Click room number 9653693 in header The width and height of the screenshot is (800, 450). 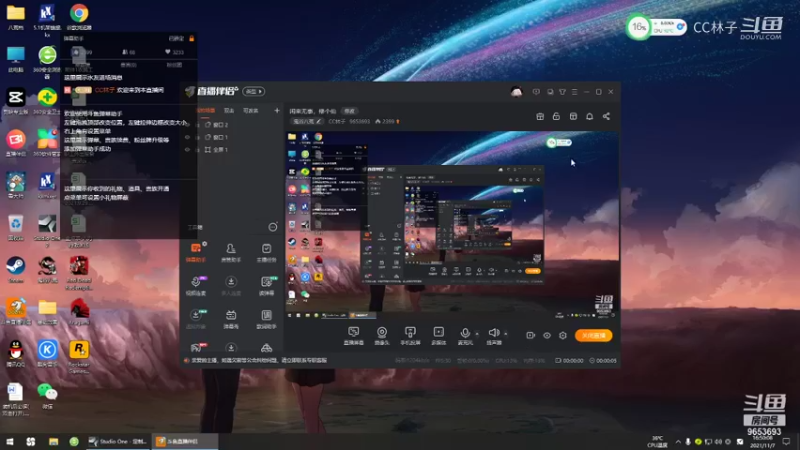tap(359, 121)
